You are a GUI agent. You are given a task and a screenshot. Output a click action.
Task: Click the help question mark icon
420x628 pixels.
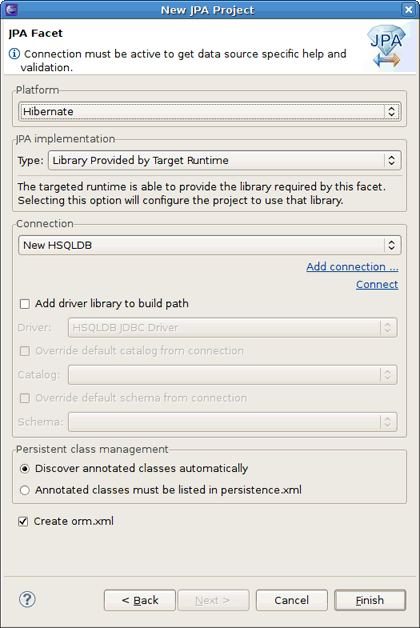coord(27,600)
